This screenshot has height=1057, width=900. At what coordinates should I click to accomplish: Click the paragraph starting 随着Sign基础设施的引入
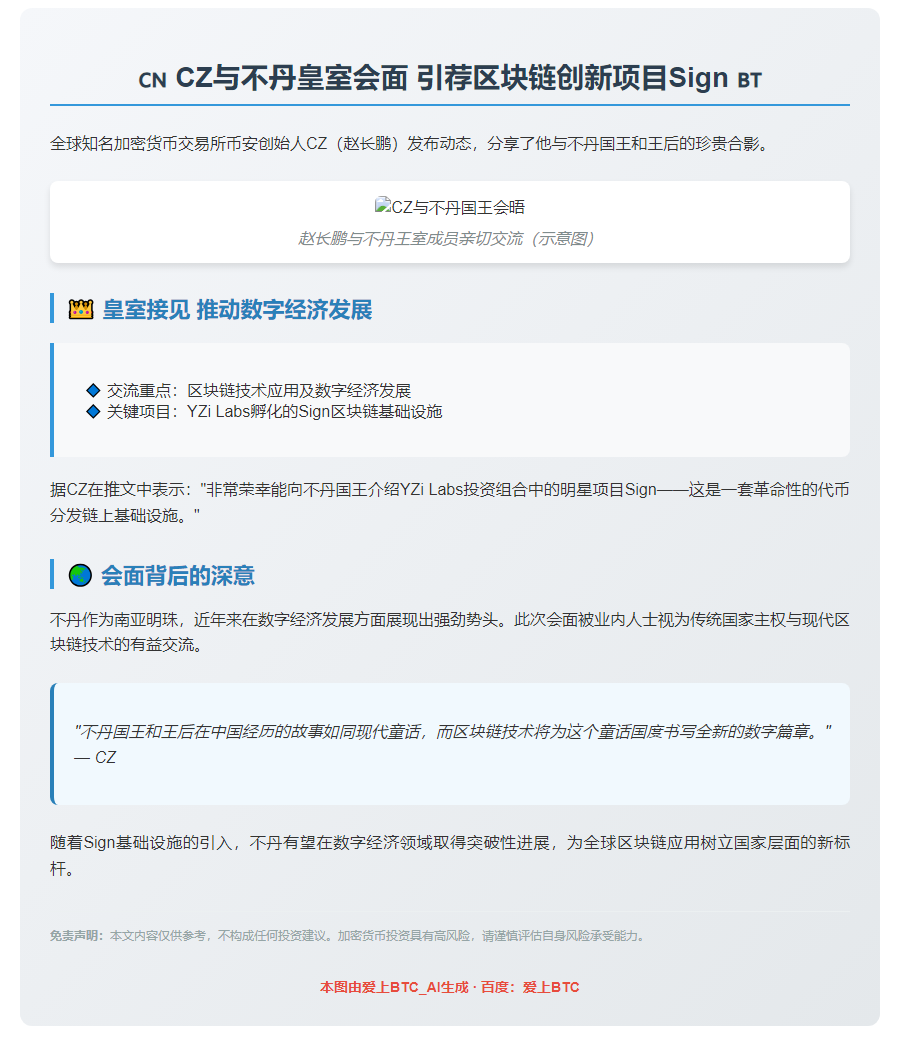tap(450, 855)
